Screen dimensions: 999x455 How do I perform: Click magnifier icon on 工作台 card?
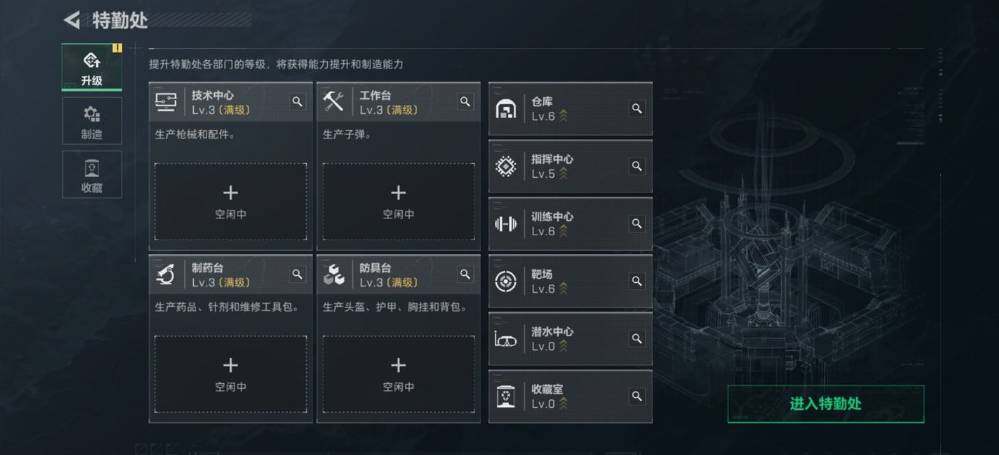(465, 101)
